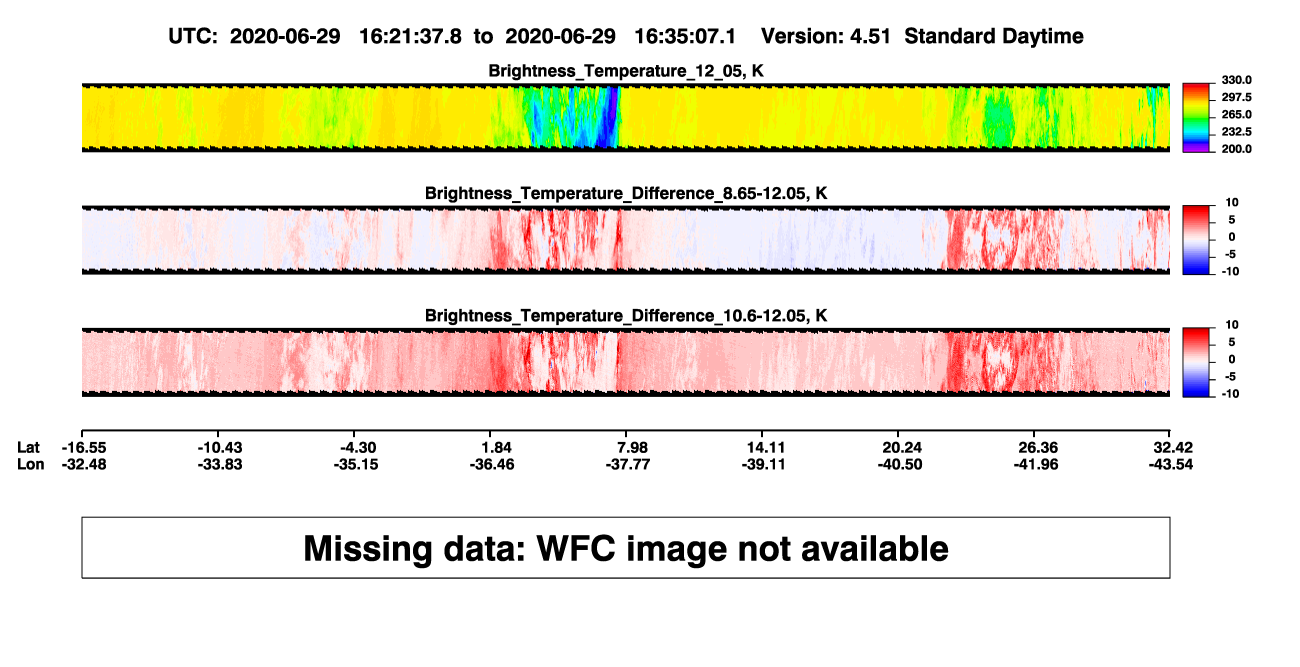Click the red-blue colorbar of 10.6-12.05 plot
The width and height of the screenshot is (1300, 667).
click(1196, 362)
